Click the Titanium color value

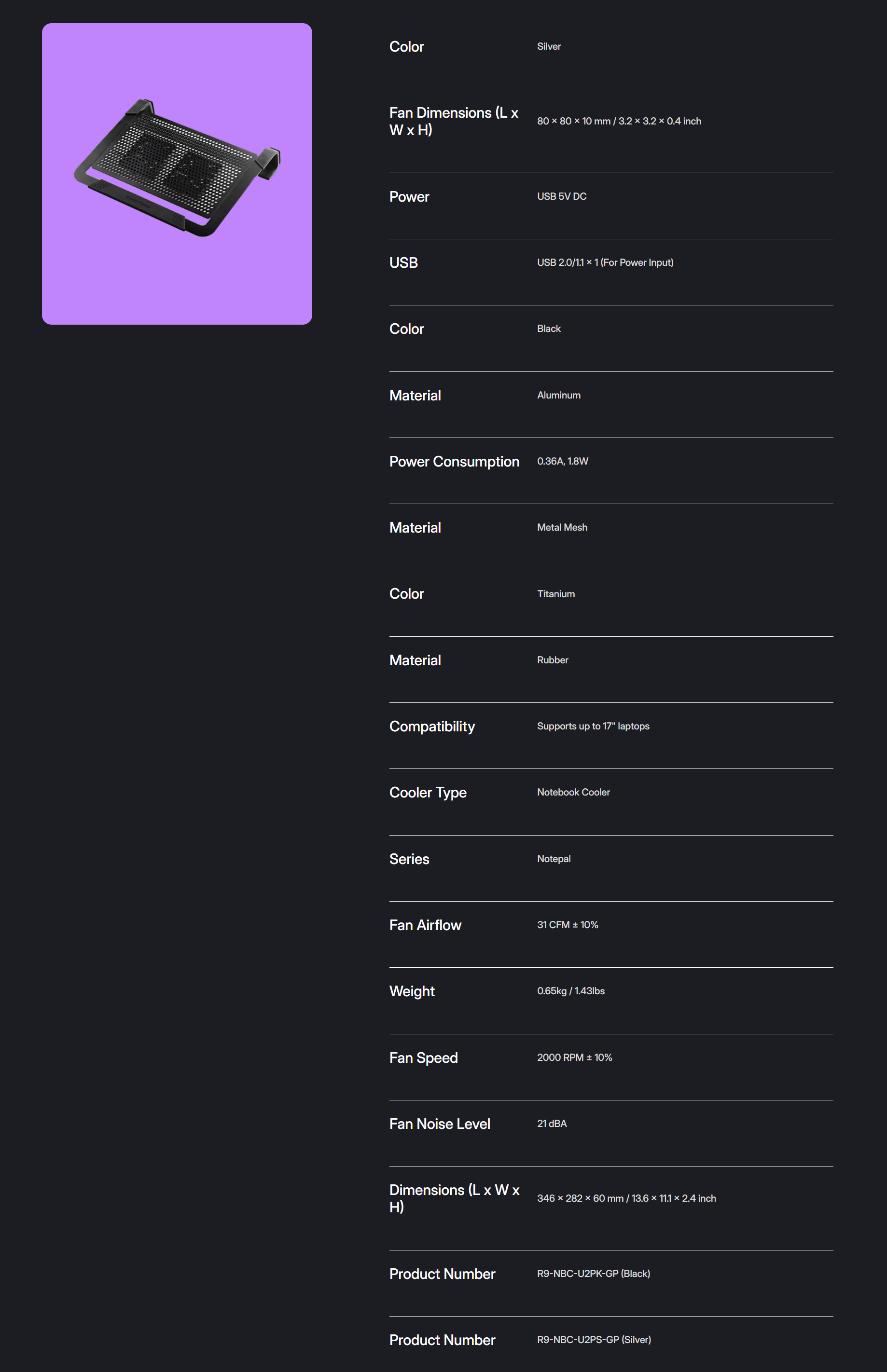coord(556,593)
